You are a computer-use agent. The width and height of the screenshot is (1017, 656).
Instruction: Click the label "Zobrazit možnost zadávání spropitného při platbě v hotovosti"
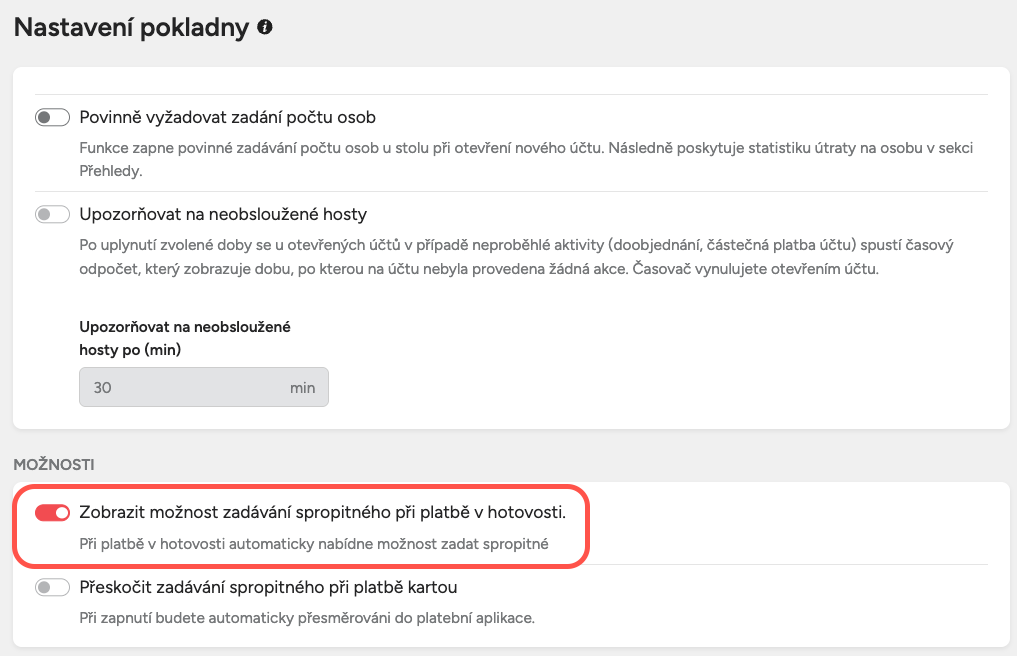(322, 513)
